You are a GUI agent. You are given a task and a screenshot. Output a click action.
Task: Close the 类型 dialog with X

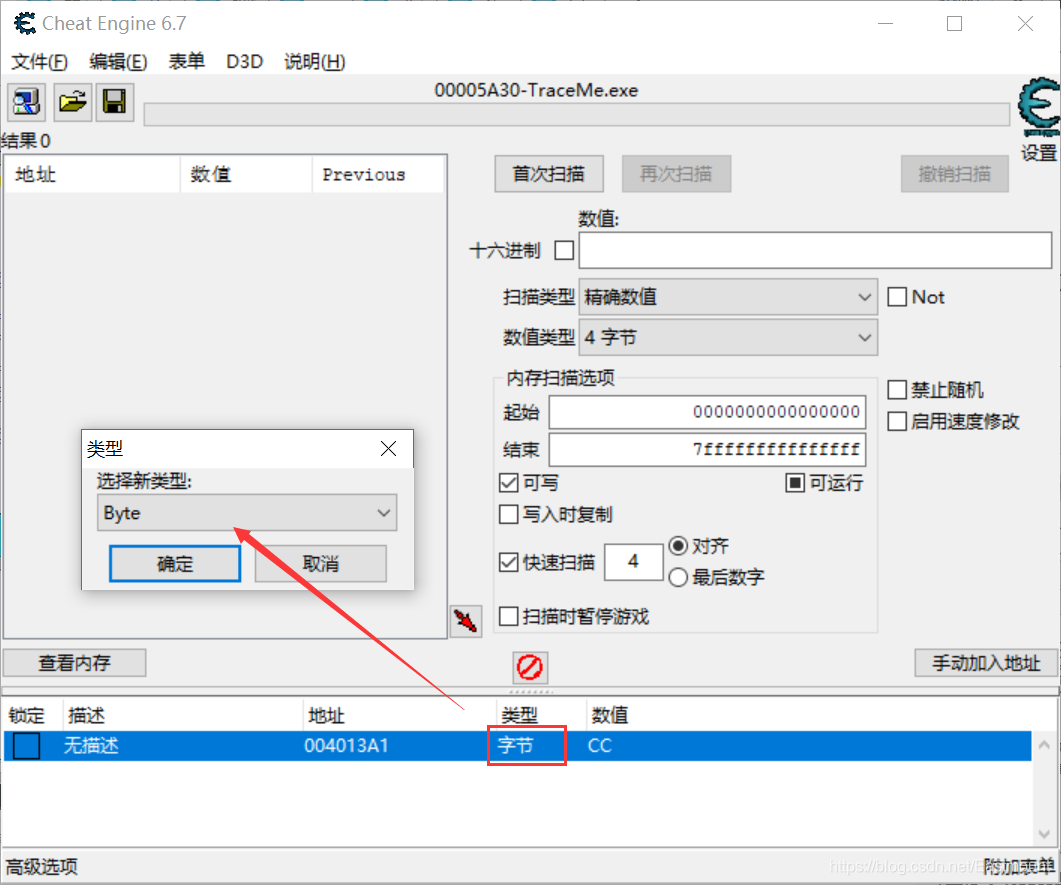point(388,449)
